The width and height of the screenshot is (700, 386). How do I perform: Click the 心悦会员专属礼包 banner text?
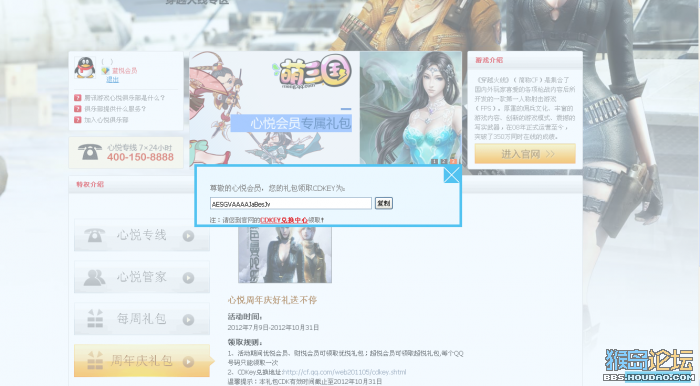click(x=300, y=123)
